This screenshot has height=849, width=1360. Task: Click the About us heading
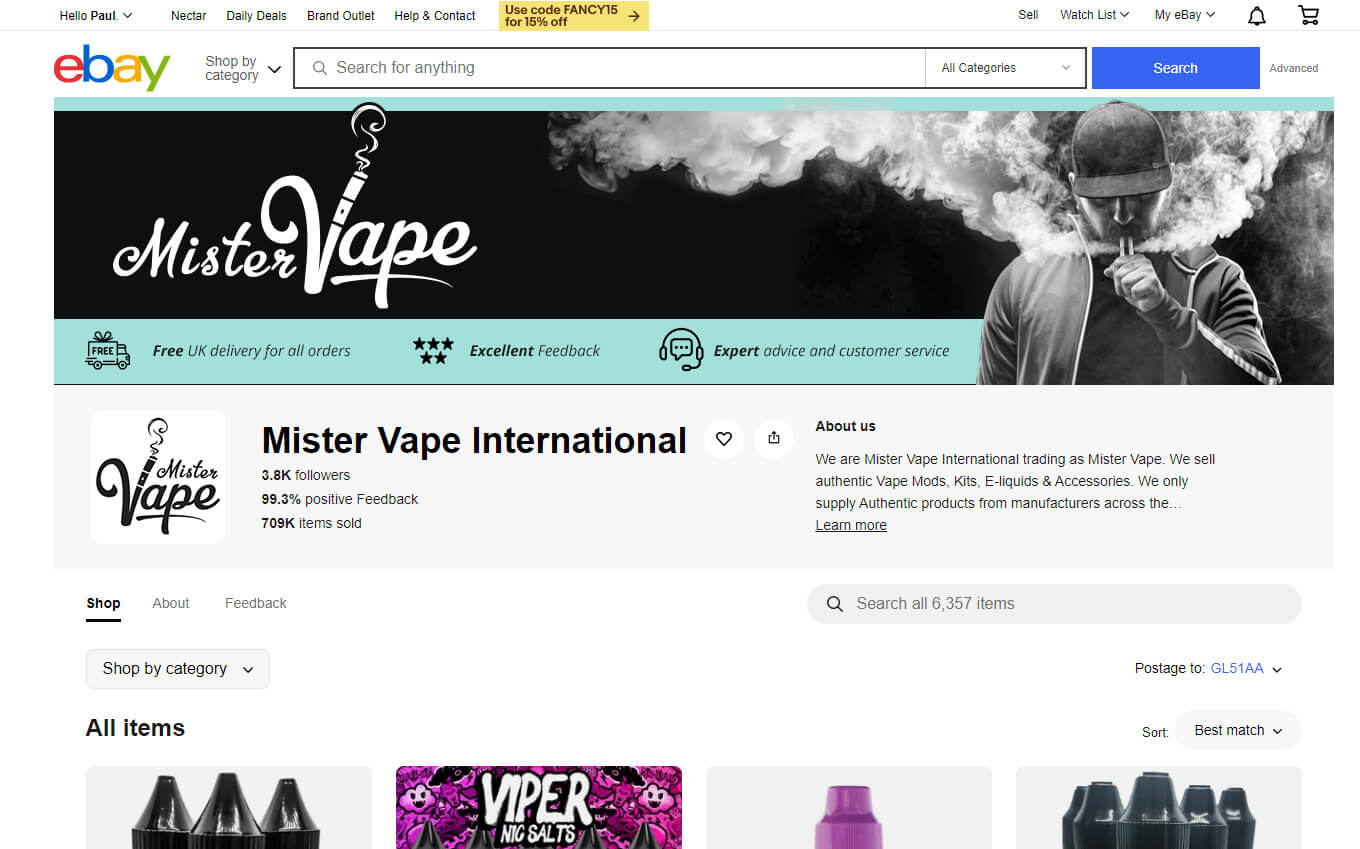pos(845,426)
